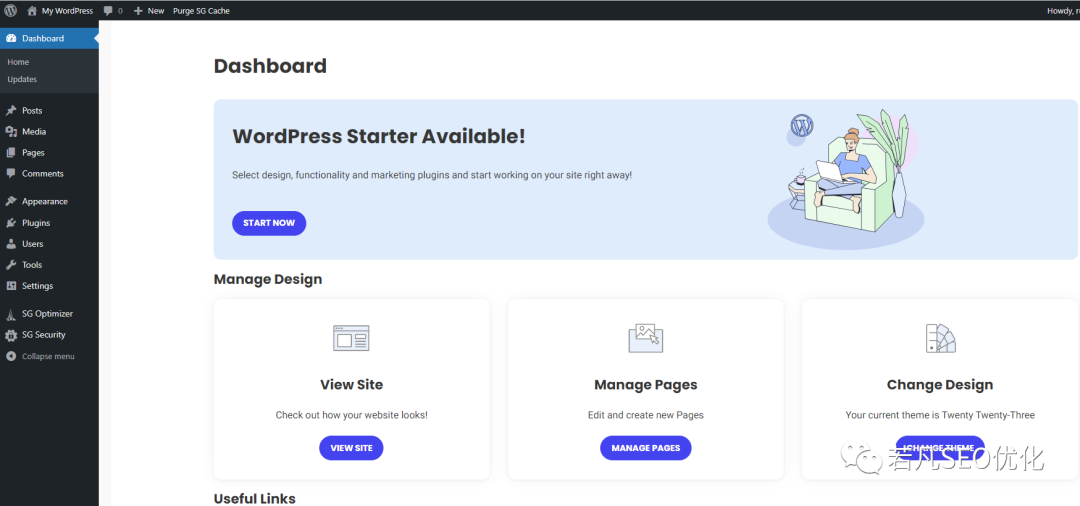Click the View Site card title

point(351,385)
